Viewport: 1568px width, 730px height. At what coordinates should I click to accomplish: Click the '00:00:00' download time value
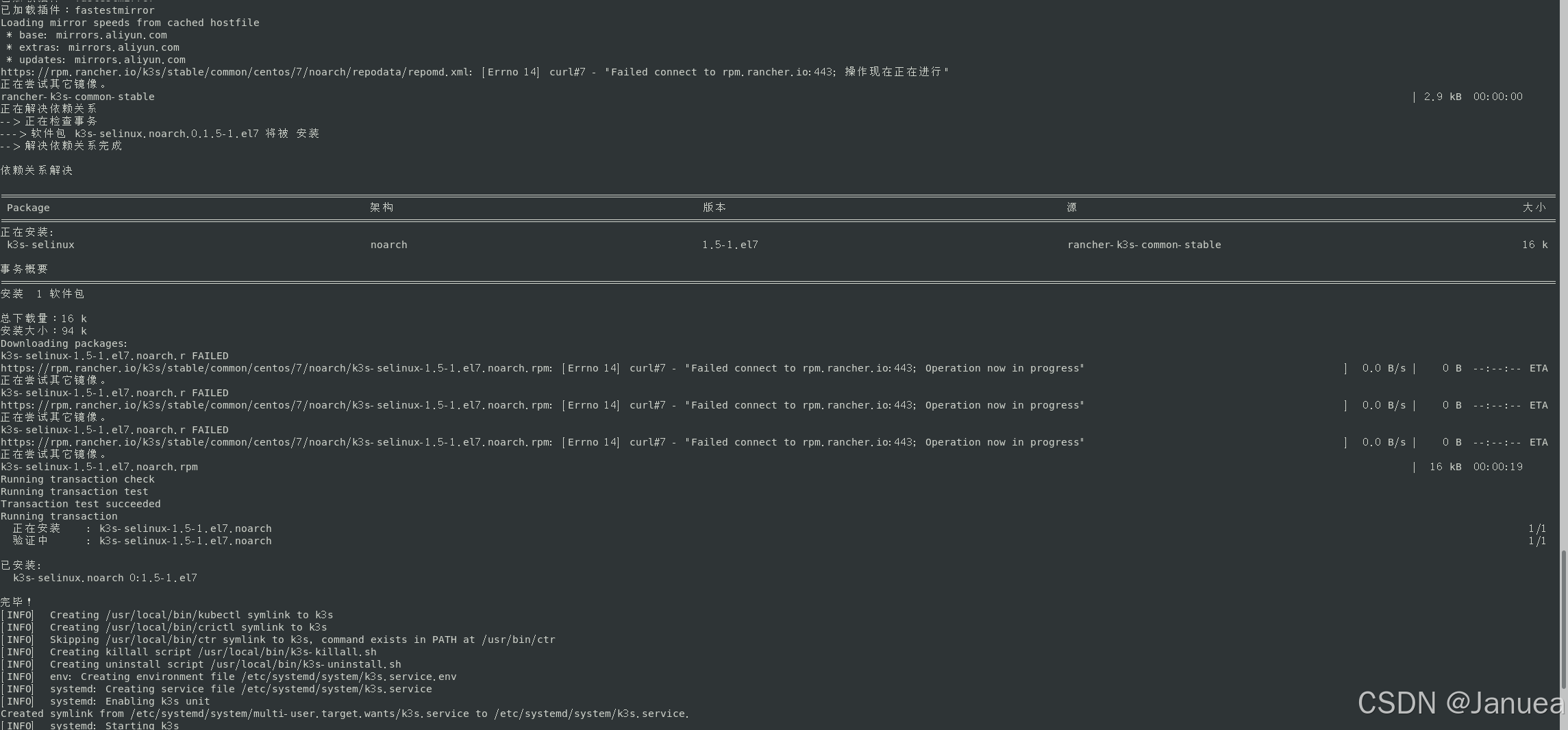pyautogui.click(x=1498, y=97)
